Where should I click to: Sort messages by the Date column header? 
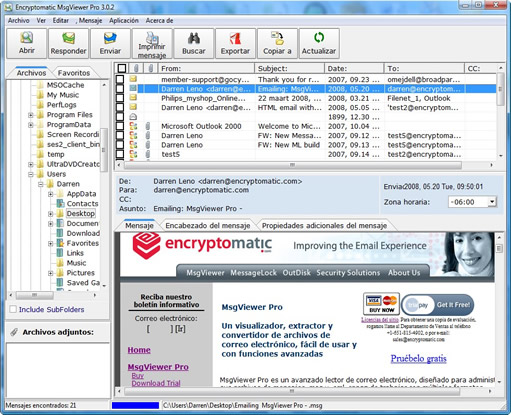(x=354, y=68)
